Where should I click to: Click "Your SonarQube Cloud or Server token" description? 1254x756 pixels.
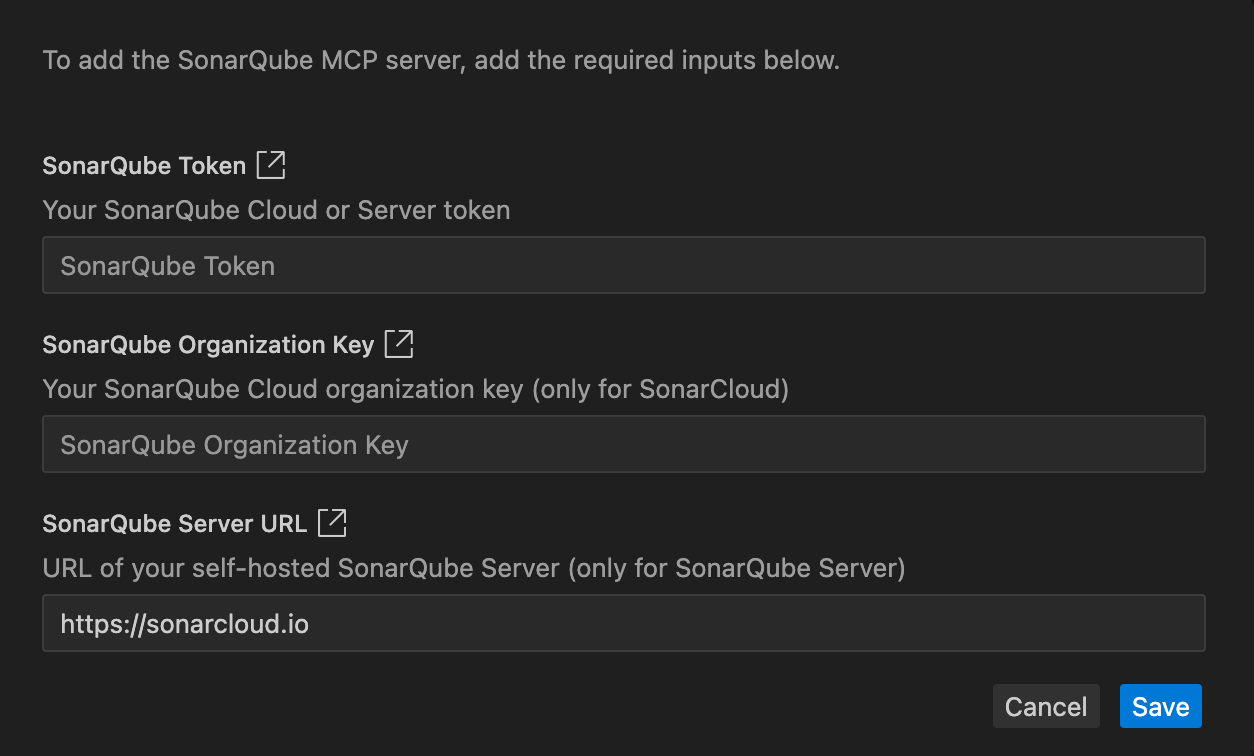(x=276, y=210)
